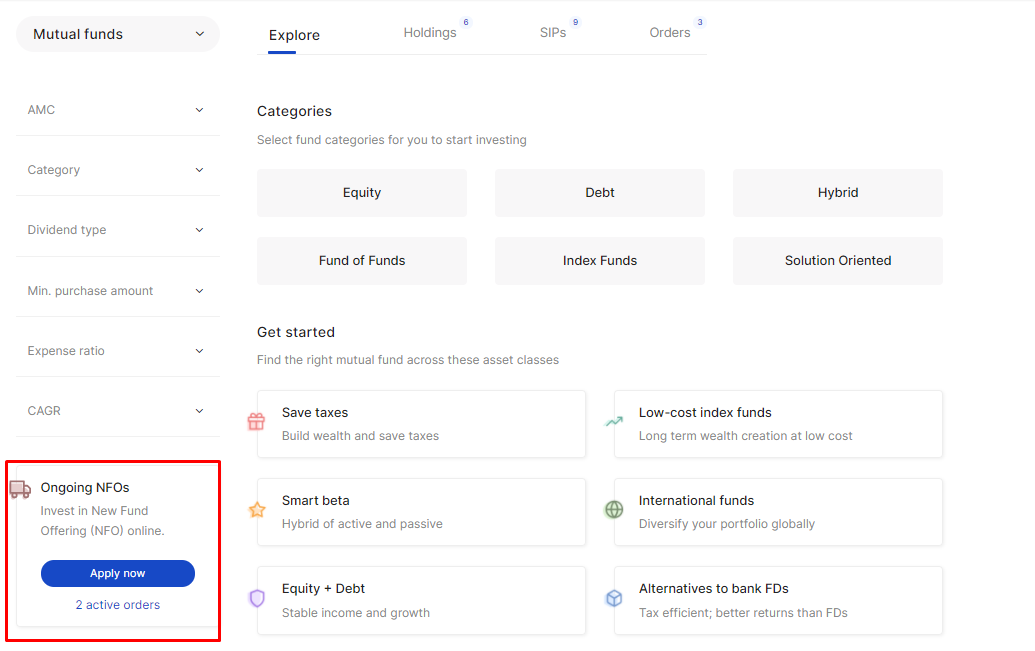Screen dimensions: 1035x651
Task: Click the Categories heading
Action: click(294, 111)
